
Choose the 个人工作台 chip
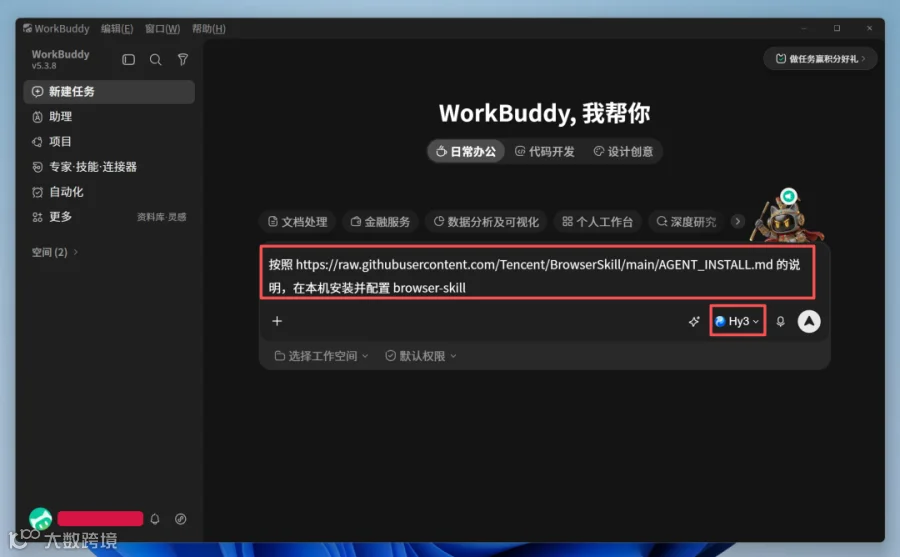[598, 222]
